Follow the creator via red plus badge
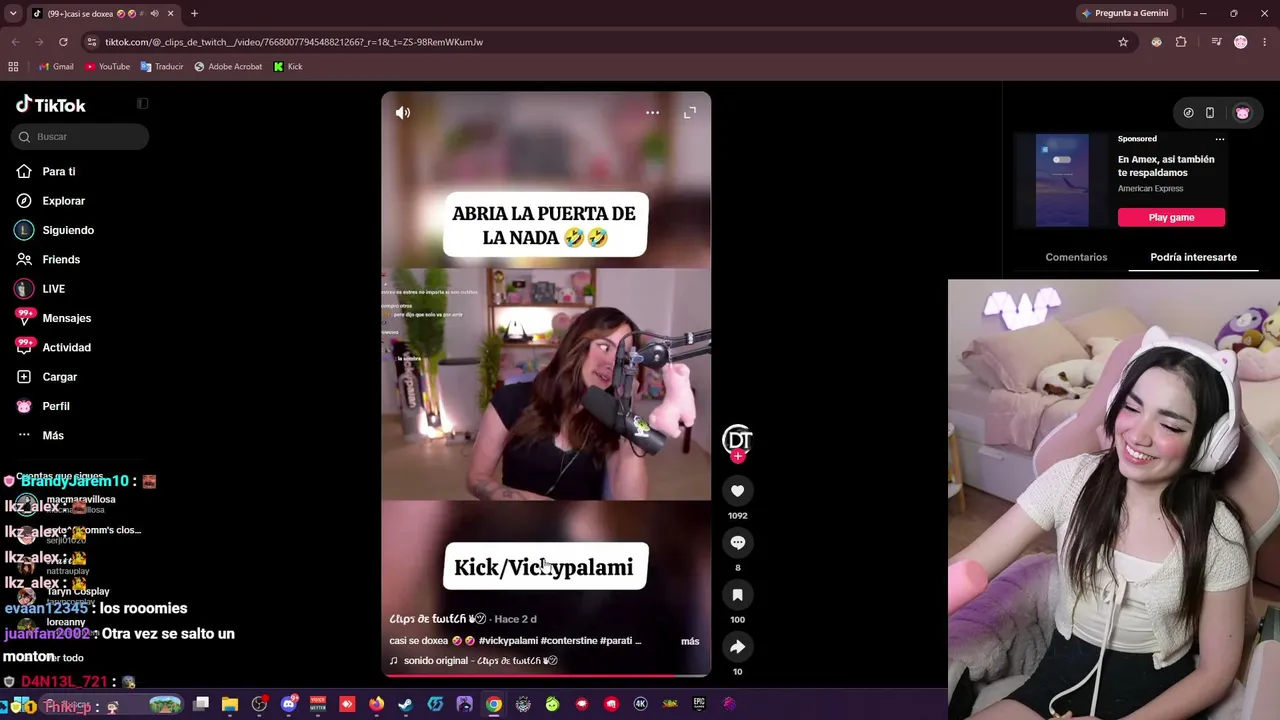The height and width of the screenshot is (720, 1280). point(738,456)
